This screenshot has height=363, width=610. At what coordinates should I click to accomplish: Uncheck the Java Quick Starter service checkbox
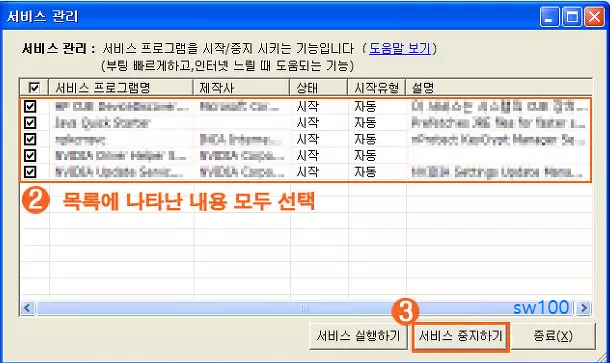(x=30, y=123)
